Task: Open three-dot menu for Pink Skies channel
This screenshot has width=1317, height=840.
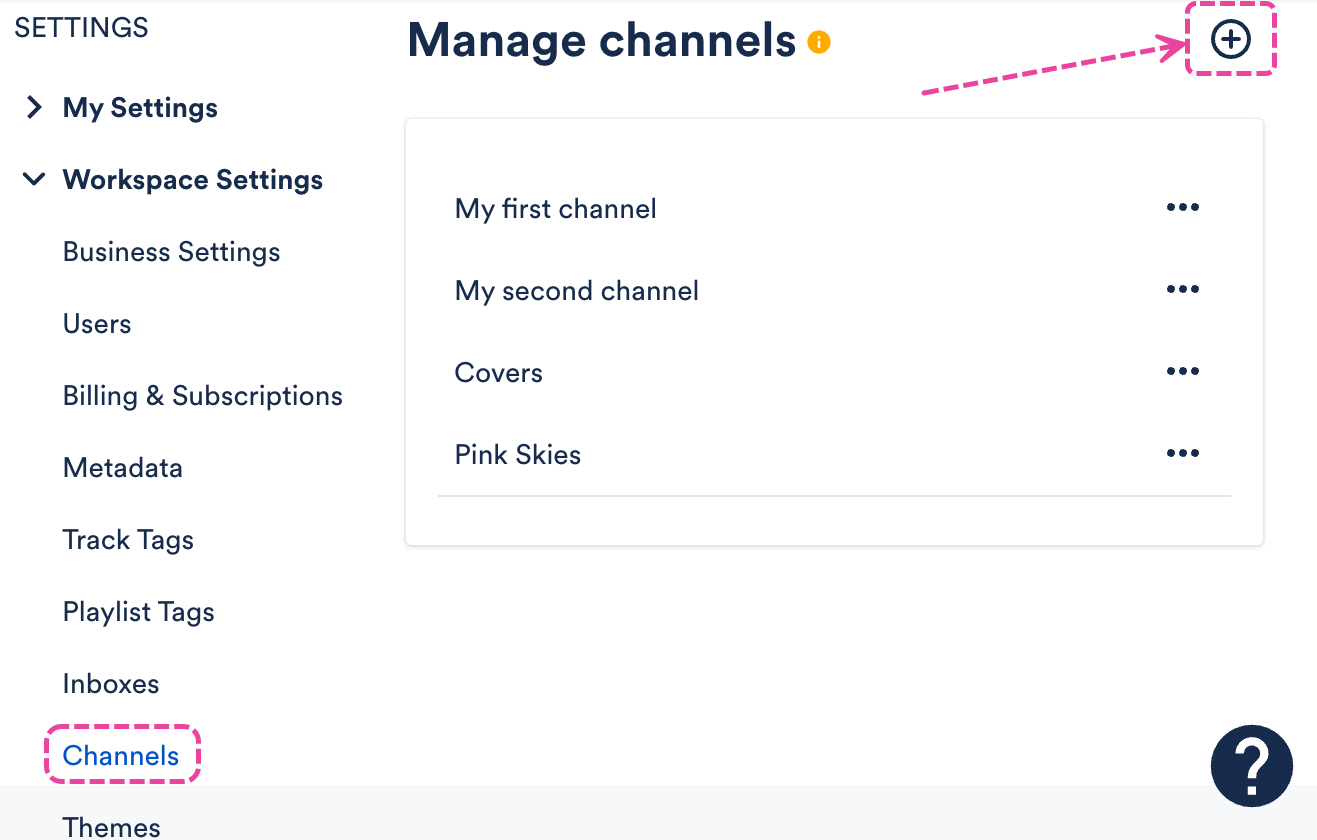Action: [1182, 454]
